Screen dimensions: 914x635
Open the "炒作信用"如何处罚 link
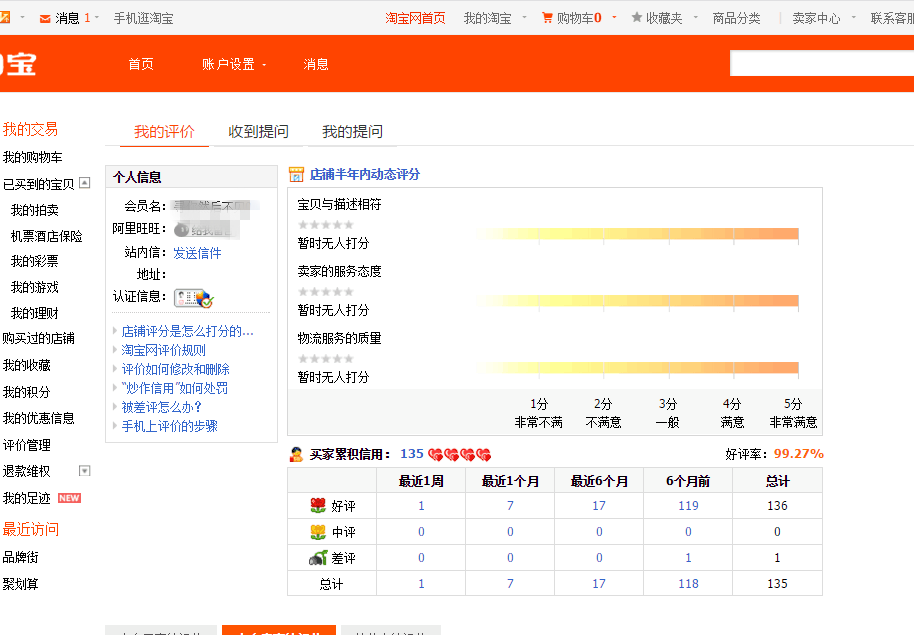(x=174, y=388)
